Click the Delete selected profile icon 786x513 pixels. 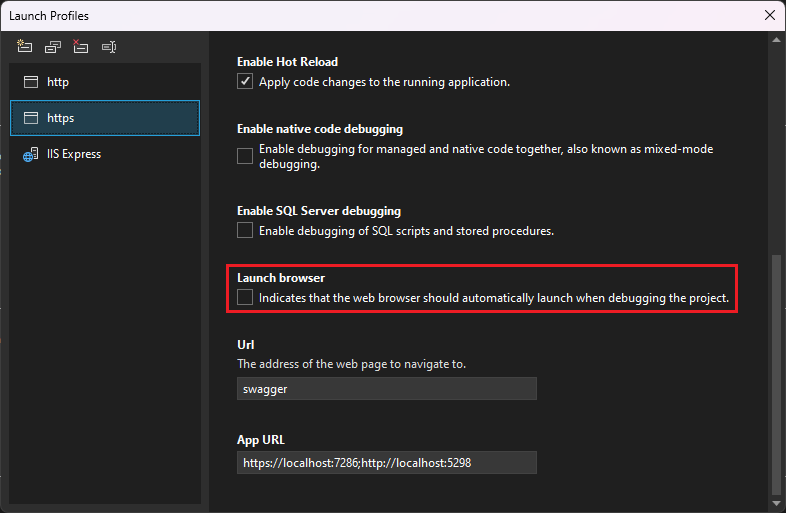point(81,46)
